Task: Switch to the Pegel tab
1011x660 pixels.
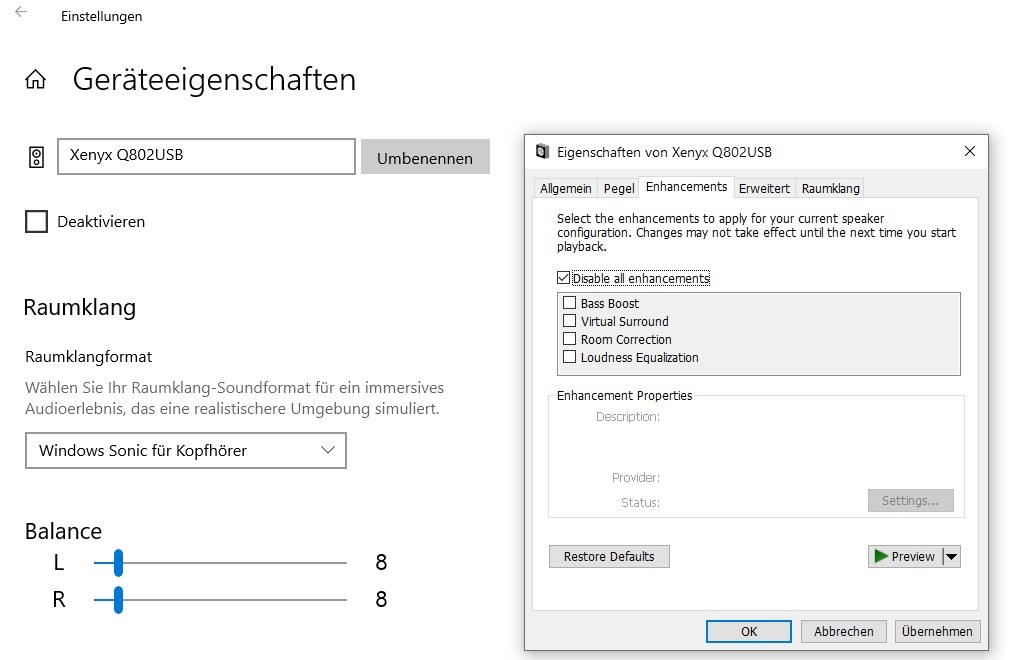Action: pos(619,188)
